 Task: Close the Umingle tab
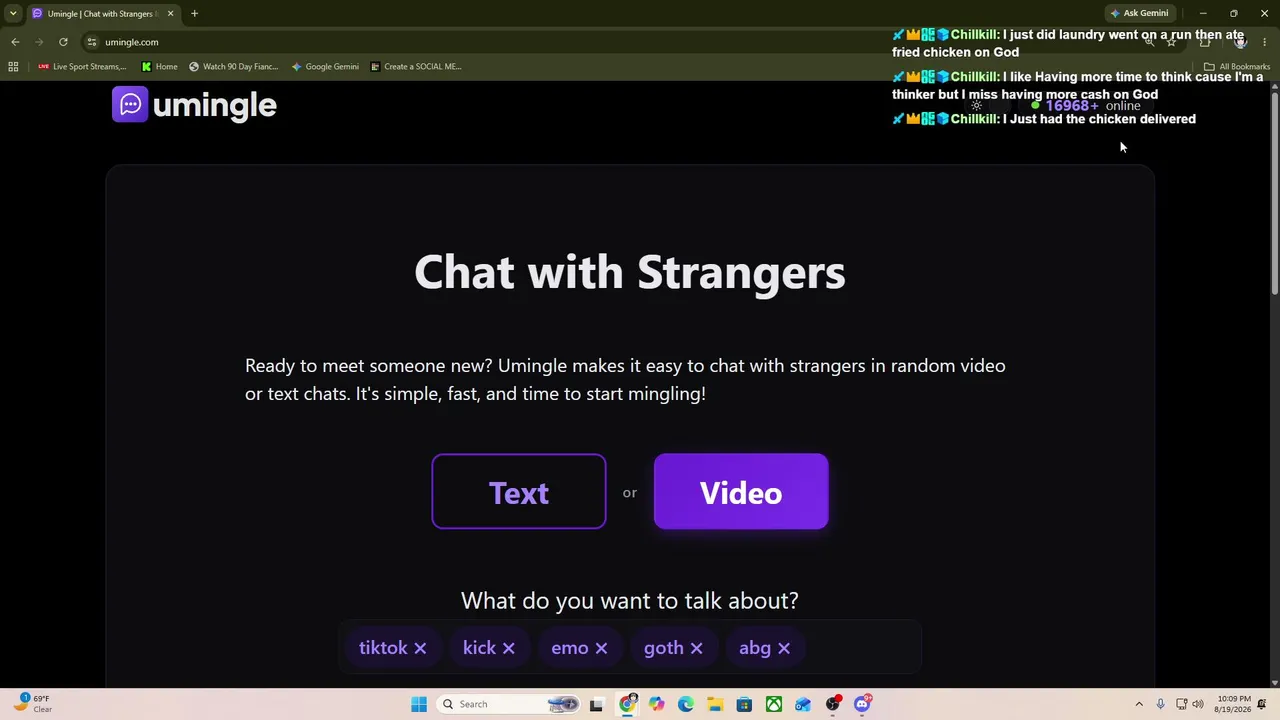click(170, 13)
